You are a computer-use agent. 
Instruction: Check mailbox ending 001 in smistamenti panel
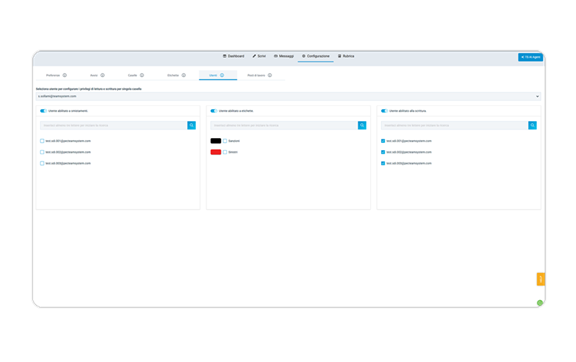(x=42, y=141)
